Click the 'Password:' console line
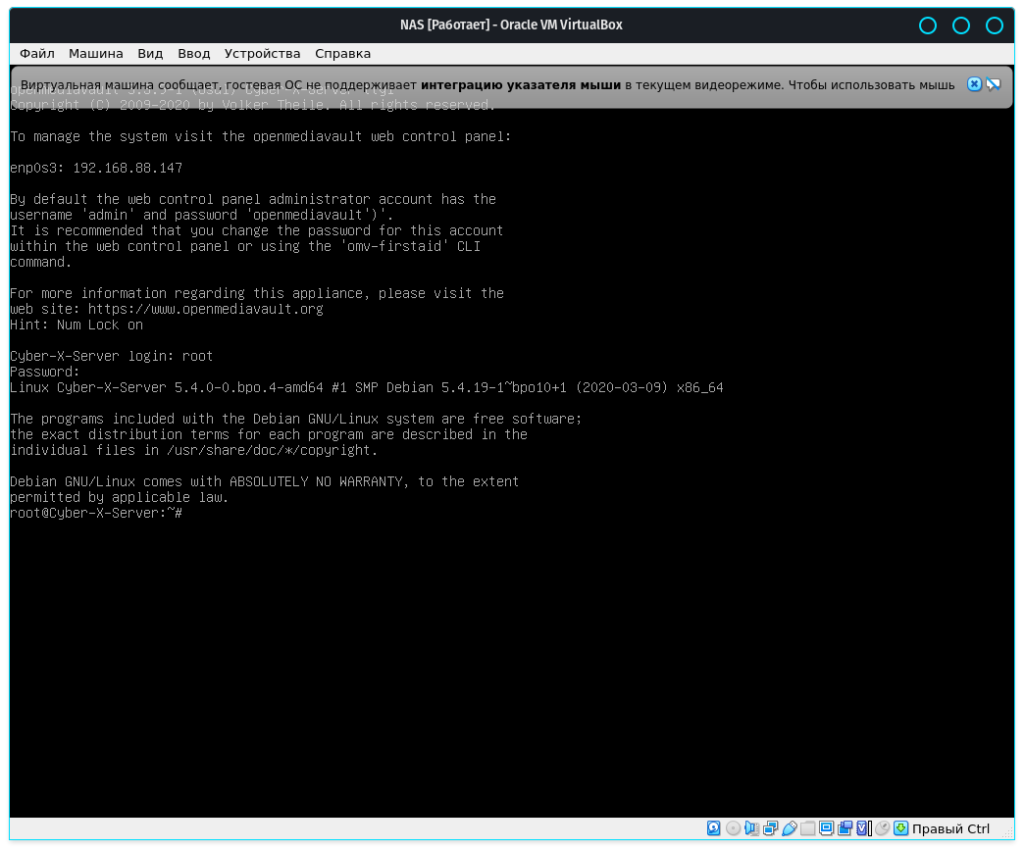 pos(44,371)
